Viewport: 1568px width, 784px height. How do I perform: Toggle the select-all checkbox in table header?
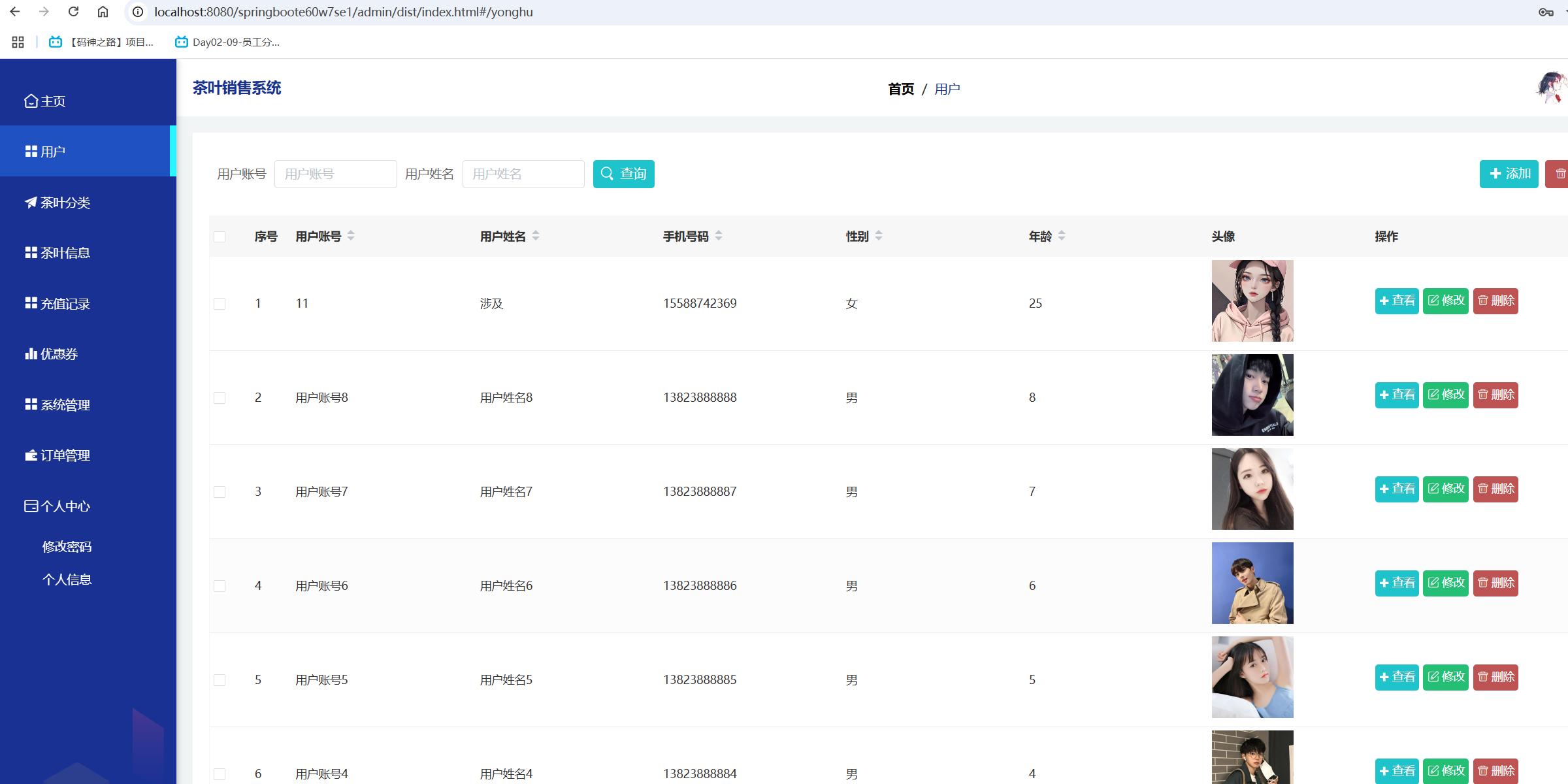coord(220,237)
